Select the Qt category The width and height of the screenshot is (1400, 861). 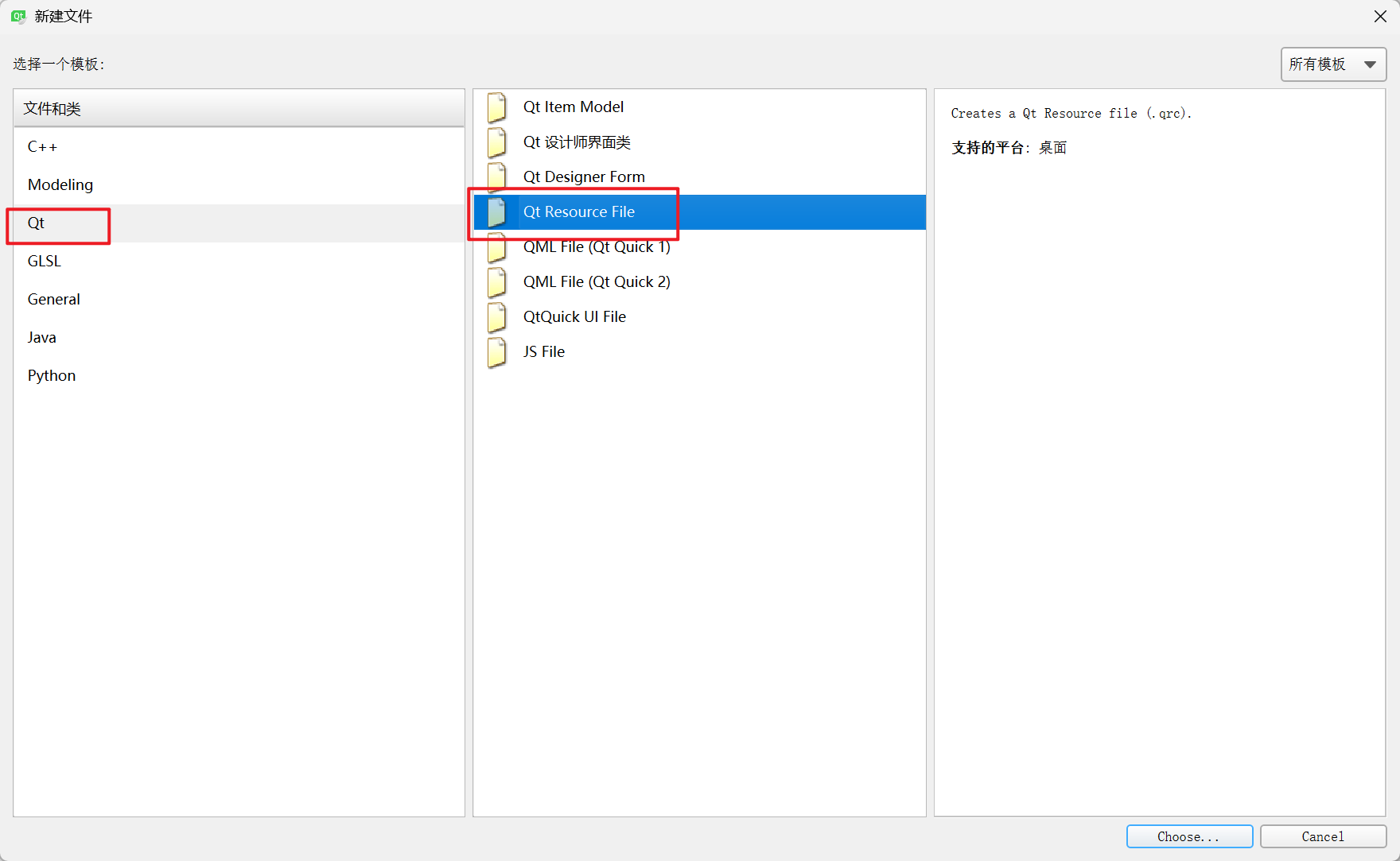click(x=239, y=223)
